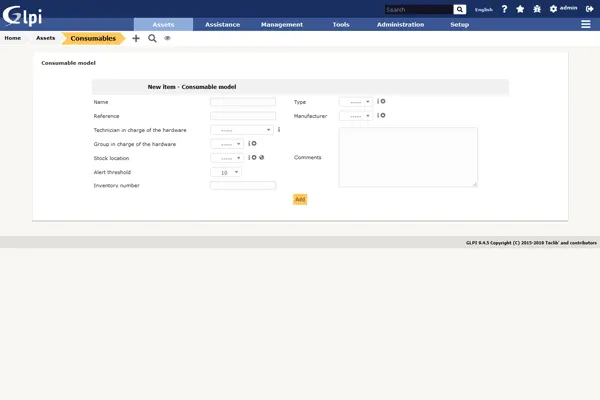Open search via magnifier icon in breadcrumb
The height and width of the screenshot is (400, 600).
pyautogui.click(x=152, y=38)
